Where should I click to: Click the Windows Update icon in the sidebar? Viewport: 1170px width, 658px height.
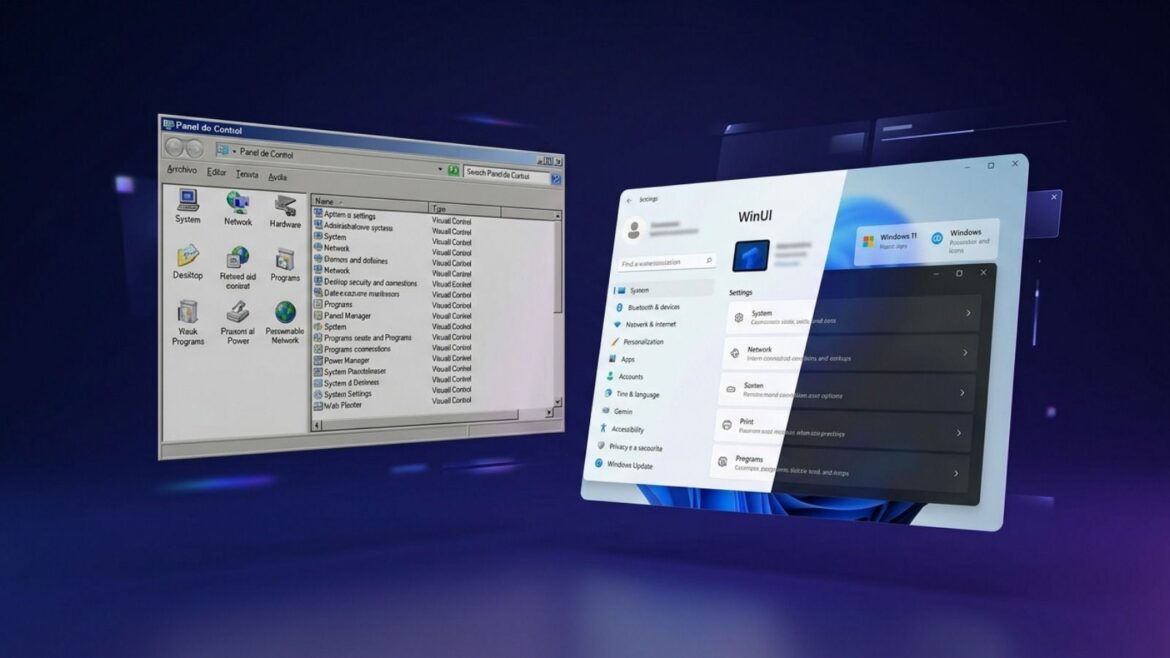tap(598, 463)
